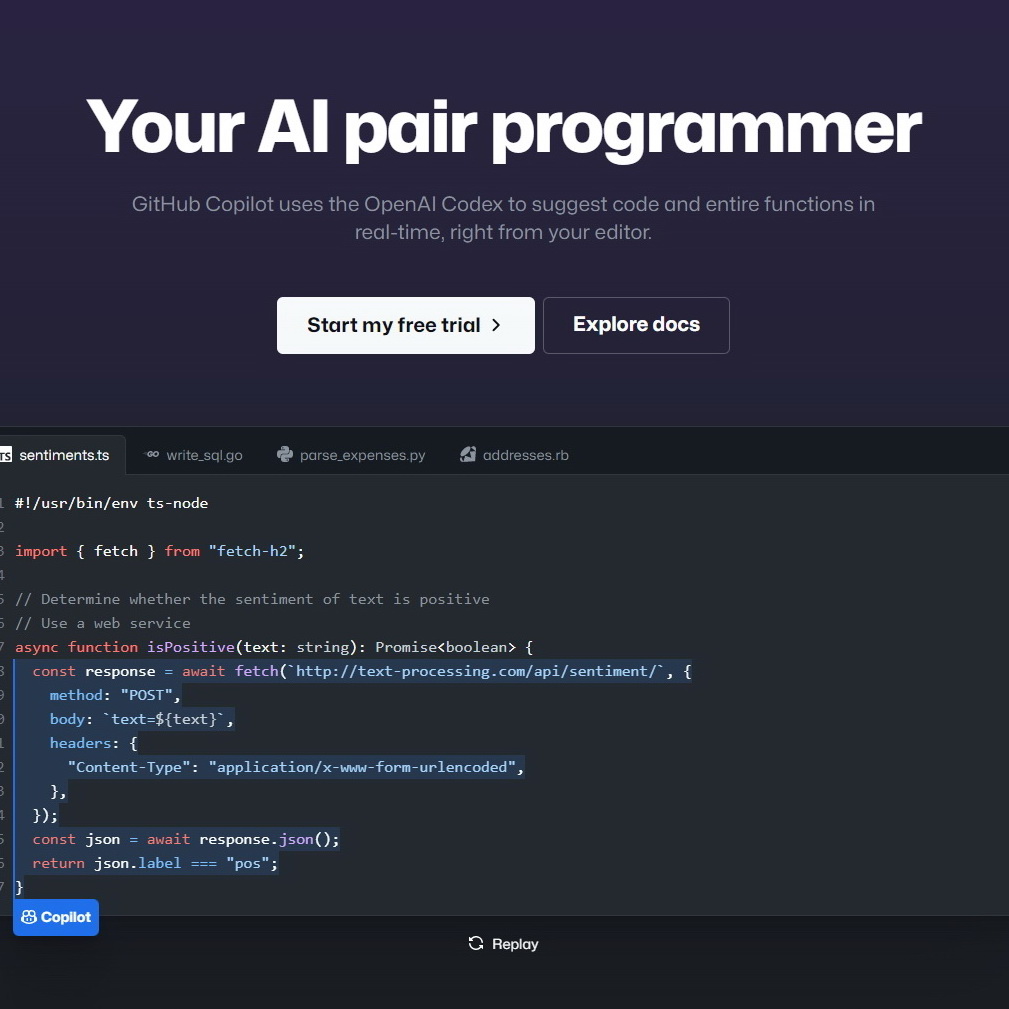Click the '// Use a web service' comment
Screen dimensions: 1009x1009
[x=103, y=623]
